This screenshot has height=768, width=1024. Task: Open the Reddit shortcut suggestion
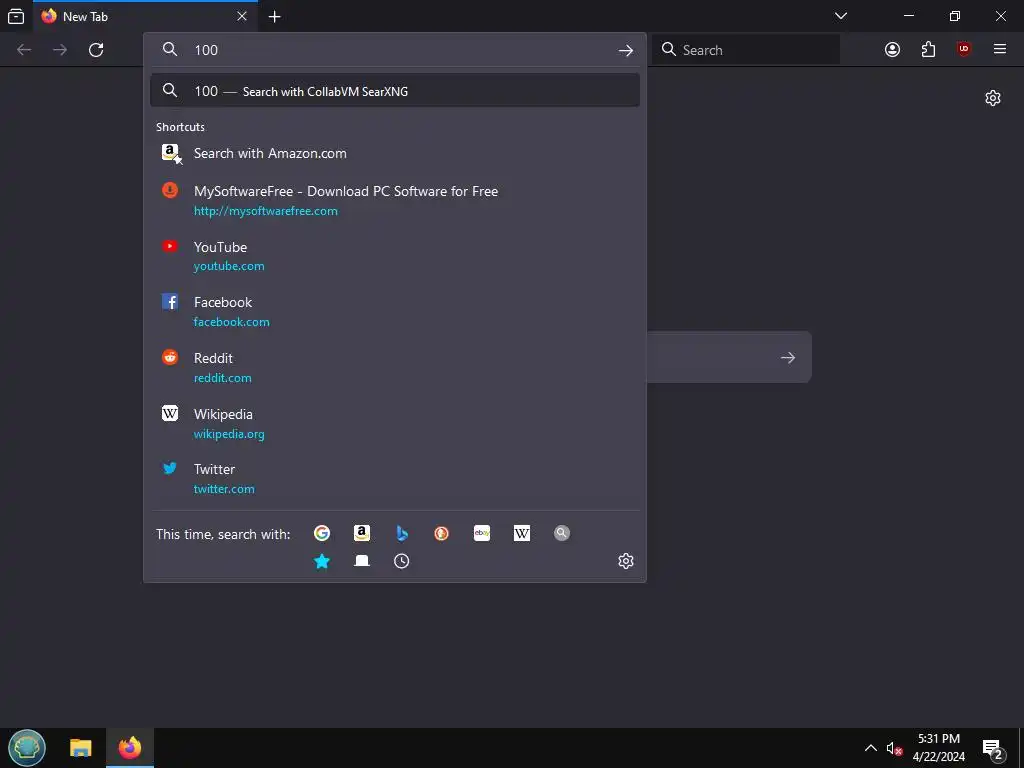tap(394, 368)
